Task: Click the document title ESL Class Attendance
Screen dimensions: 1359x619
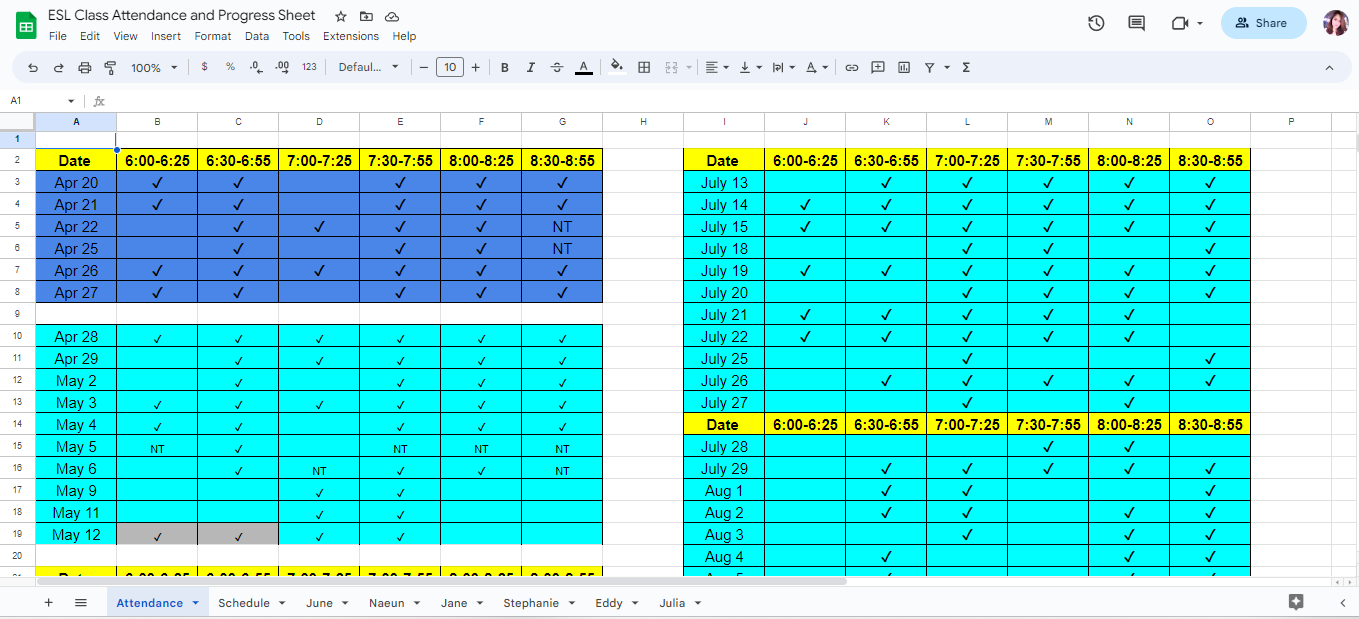Action: pyautogui.click(x=182, y=15)
